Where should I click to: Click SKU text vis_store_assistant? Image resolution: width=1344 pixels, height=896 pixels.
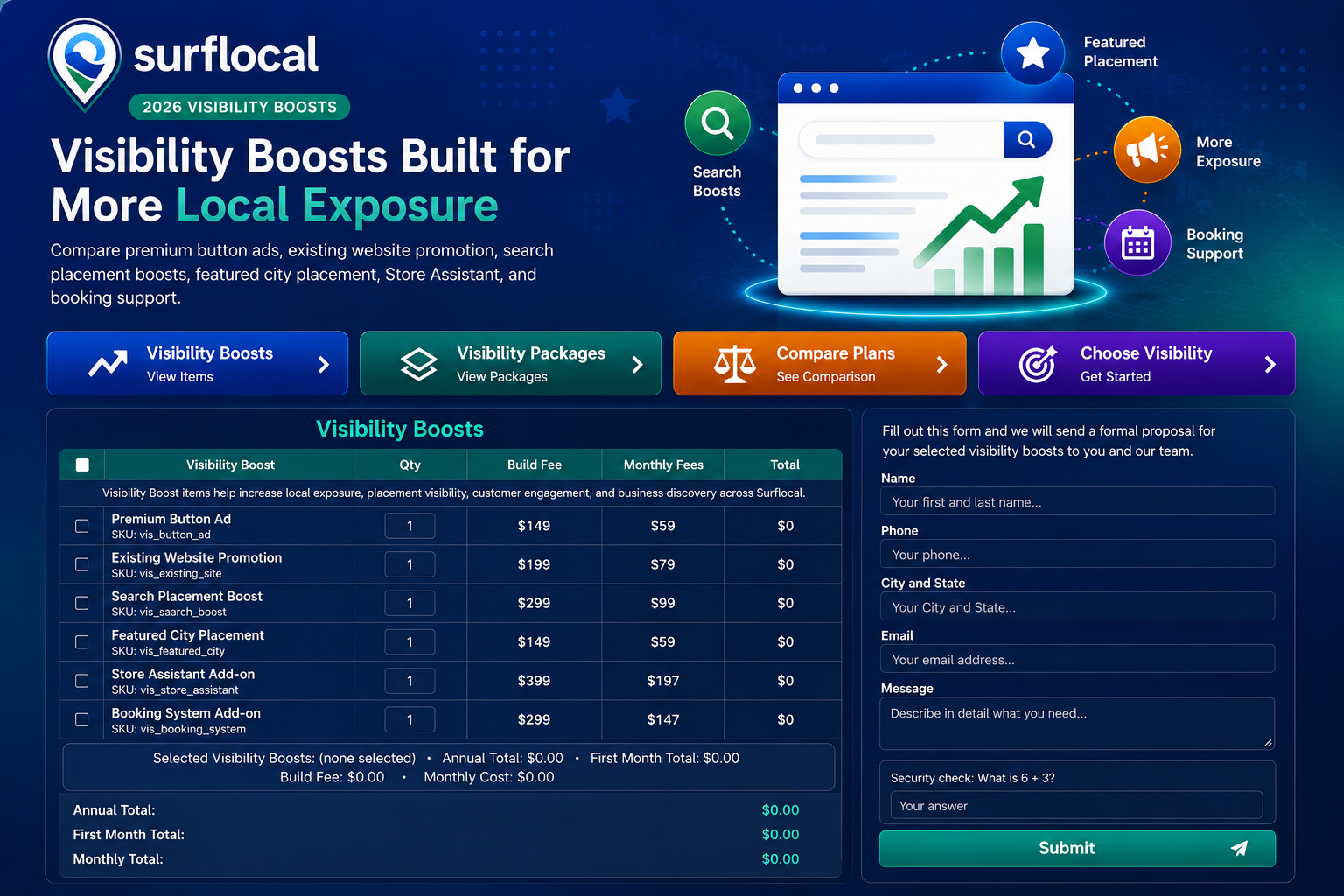pos(175,689)
